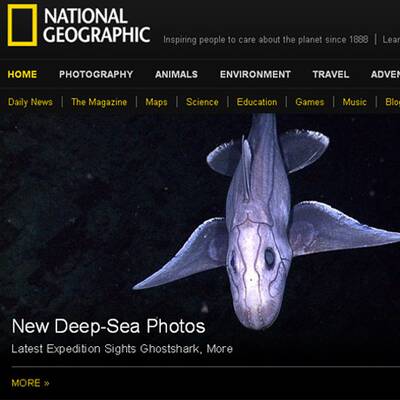Screen dimensions: 400x400
Task: Click the National Geographic wordmark
Action: pyautogui.click(x=97, y=26)
